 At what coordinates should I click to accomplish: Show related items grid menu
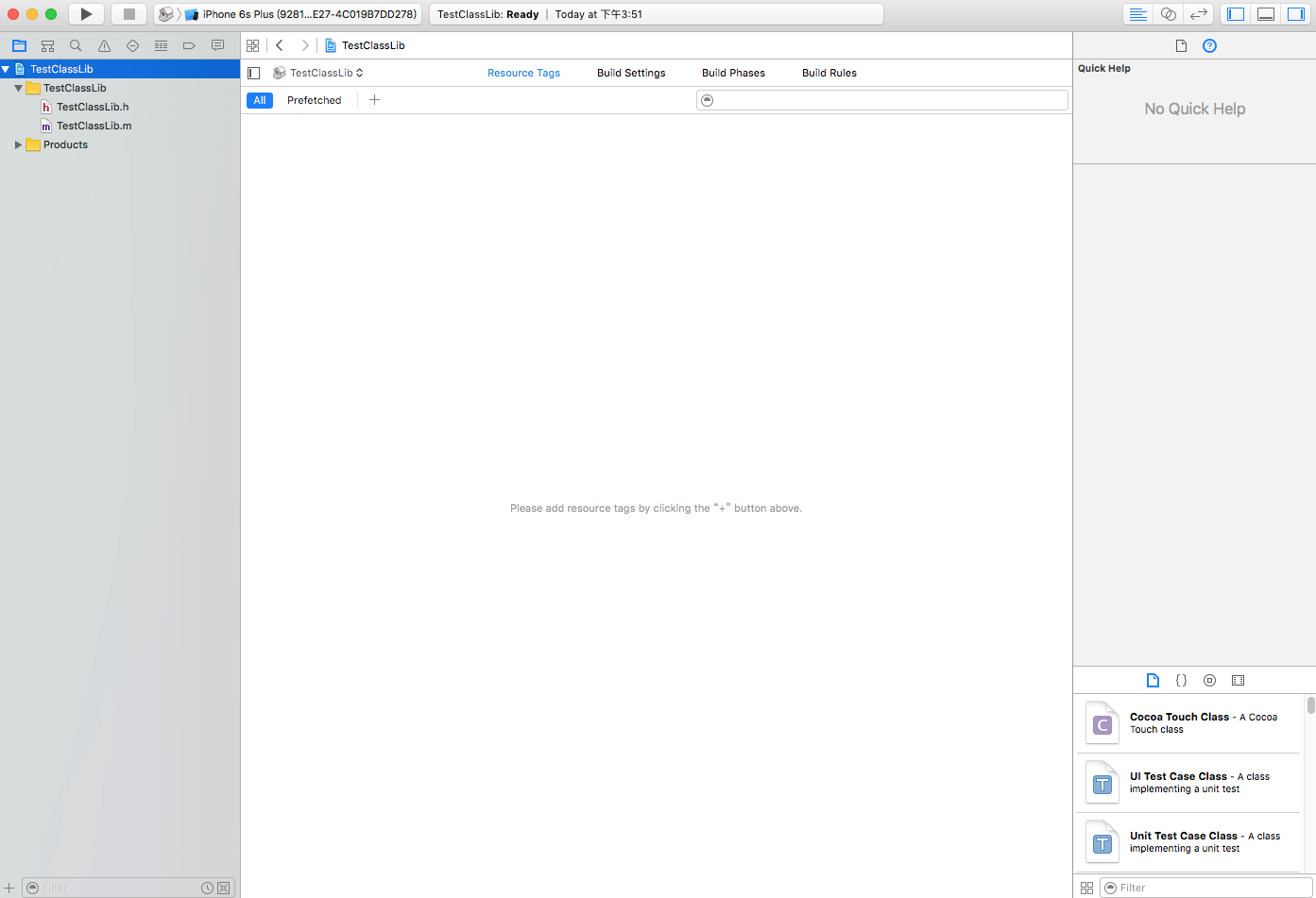[x=252, y=45]
